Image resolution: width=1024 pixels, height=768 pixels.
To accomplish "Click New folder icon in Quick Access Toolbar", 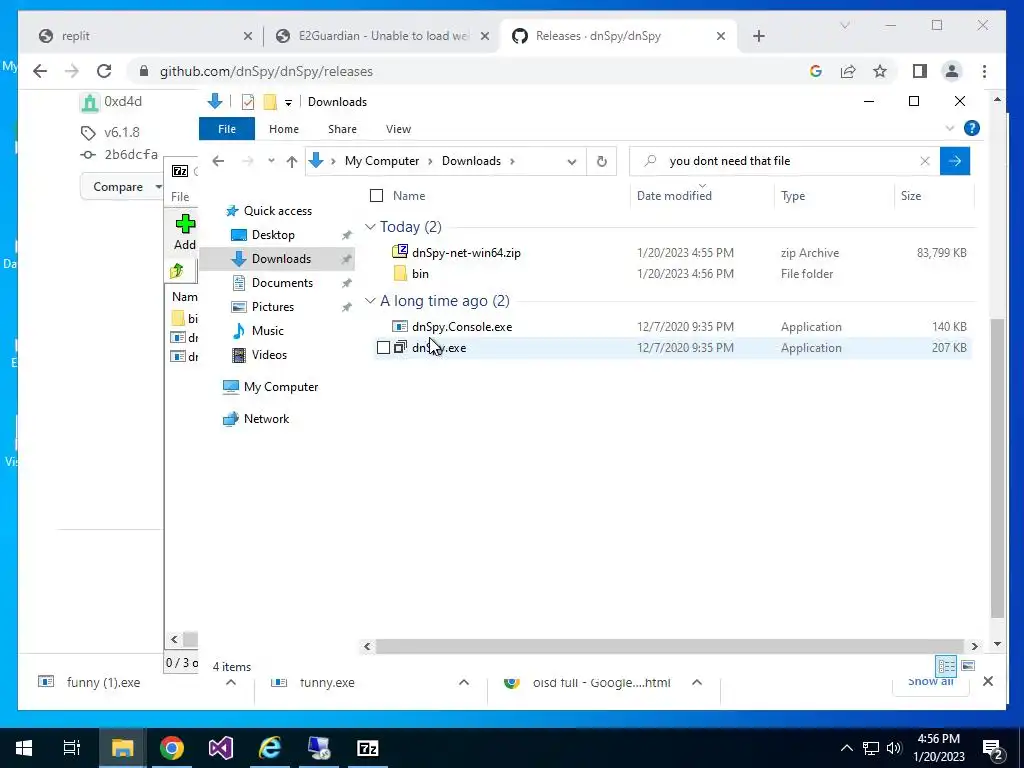I will (x=270, y=102).
